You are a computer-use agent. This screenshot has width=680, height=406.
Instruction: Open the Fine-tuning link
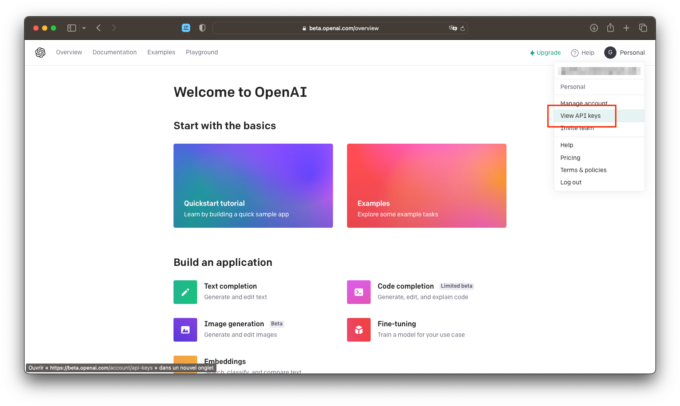pyautogui.click(x=396, y=324)
